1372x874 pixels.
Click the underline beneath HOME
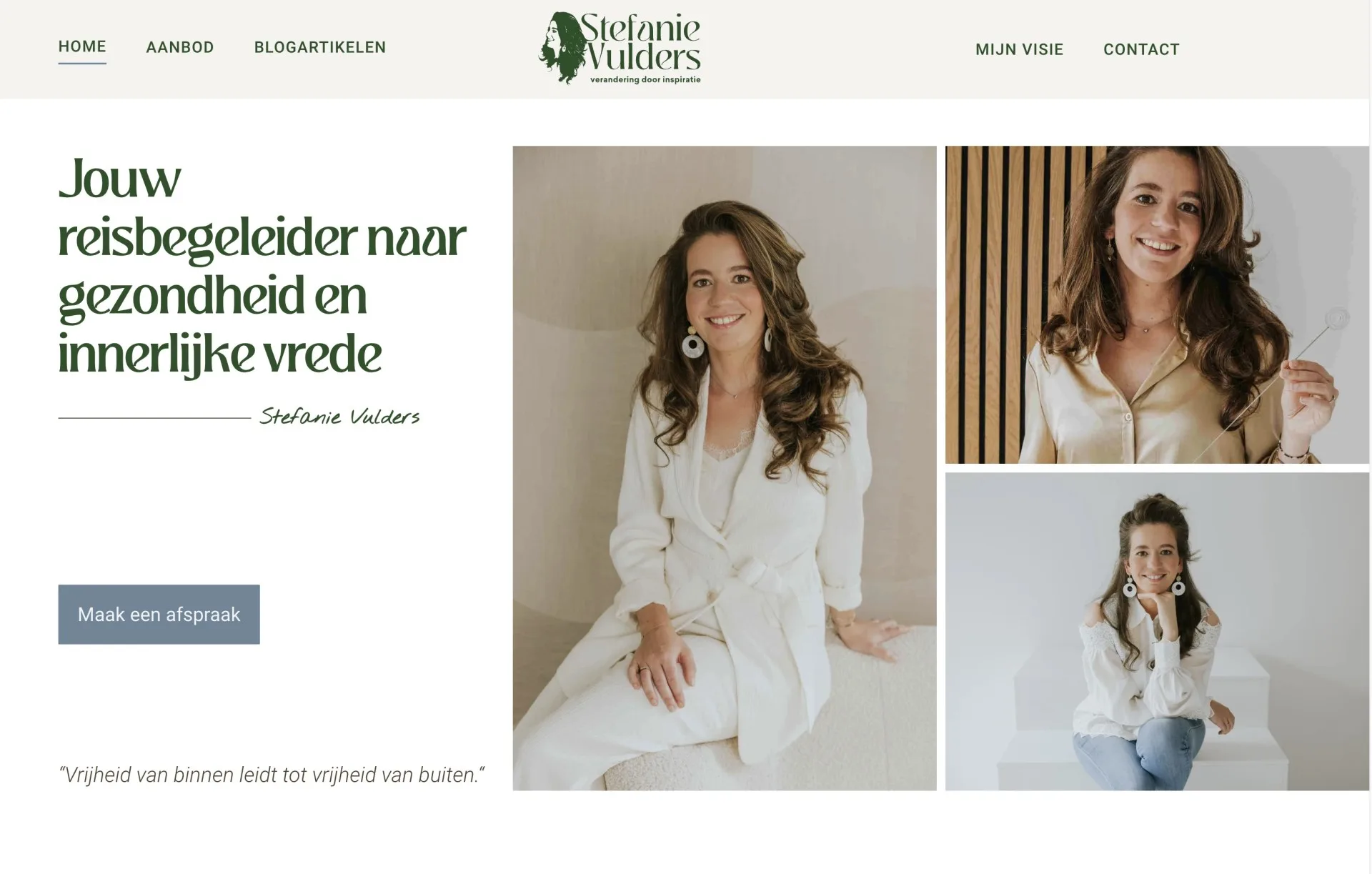82,63
